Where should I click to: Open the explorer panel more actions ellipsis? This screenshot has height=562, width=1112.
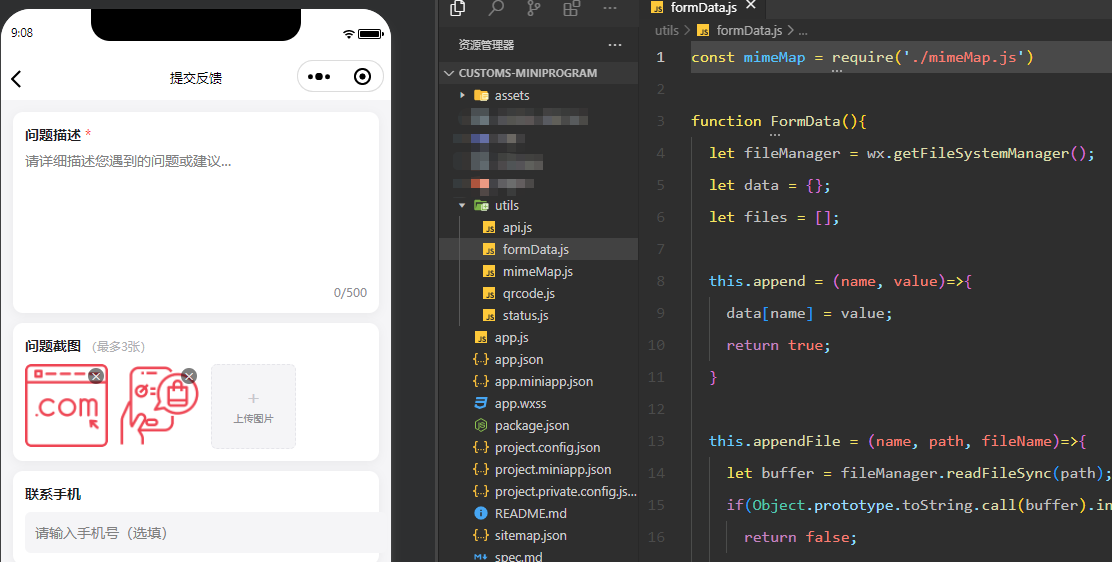pyautogui.click(x=615, y=45)
